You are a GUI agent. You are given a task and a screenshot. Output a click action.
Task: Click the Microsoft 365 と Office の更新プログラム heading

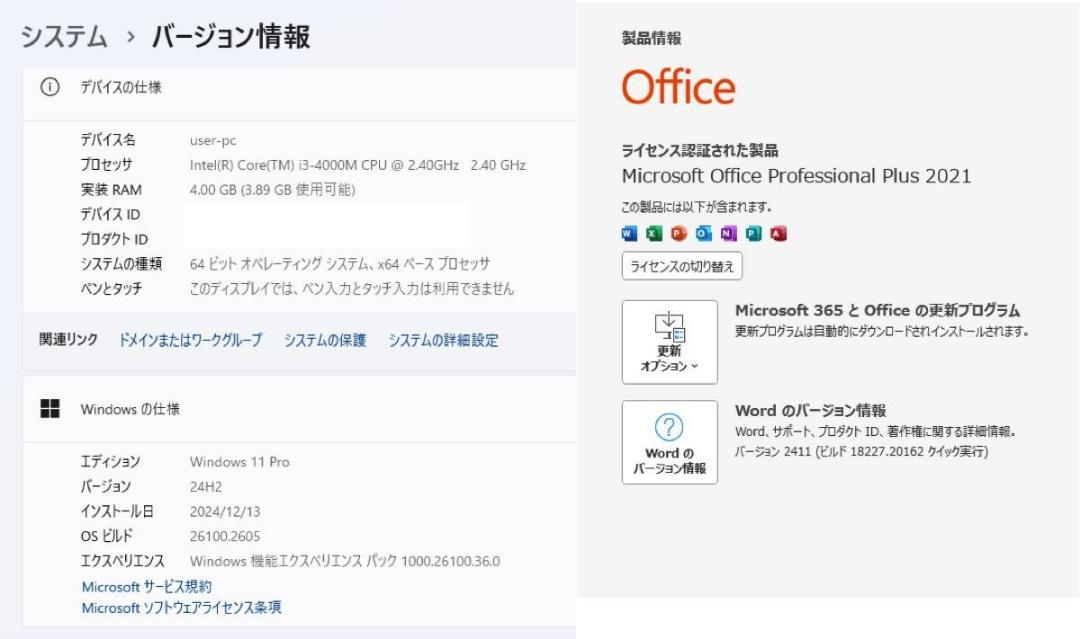[878, 310]
